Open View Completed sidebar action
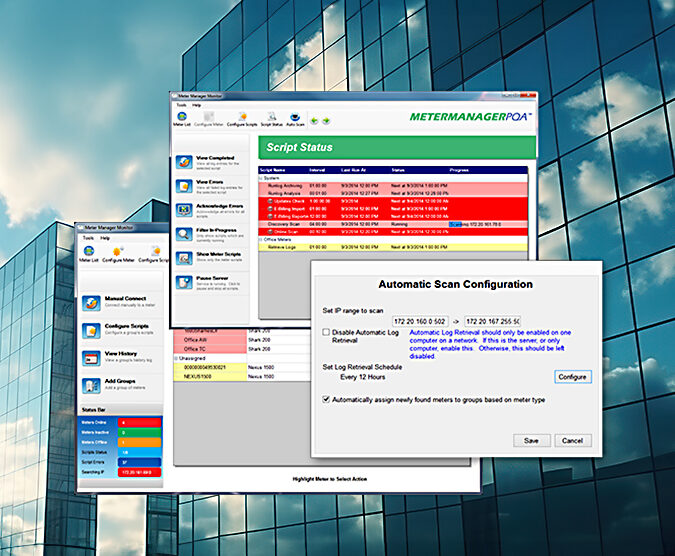This screenshot has width=675, height=556. (212, 163)
